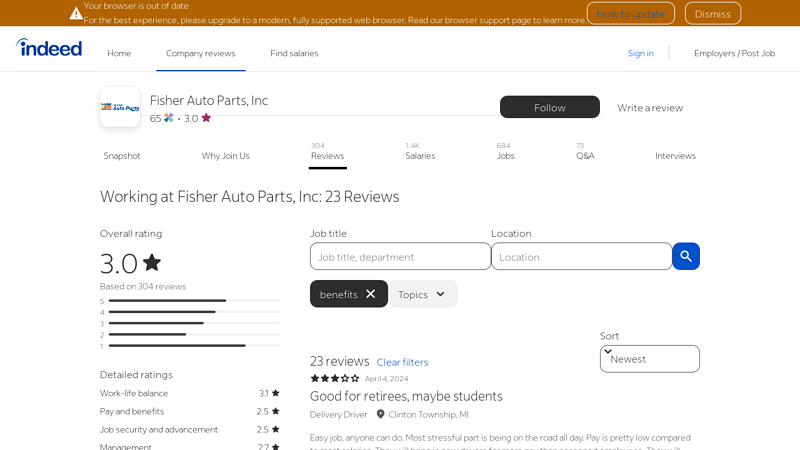Click the Clear filters link
The height and width of the screenshot is (450, 800).
point(402,362)
